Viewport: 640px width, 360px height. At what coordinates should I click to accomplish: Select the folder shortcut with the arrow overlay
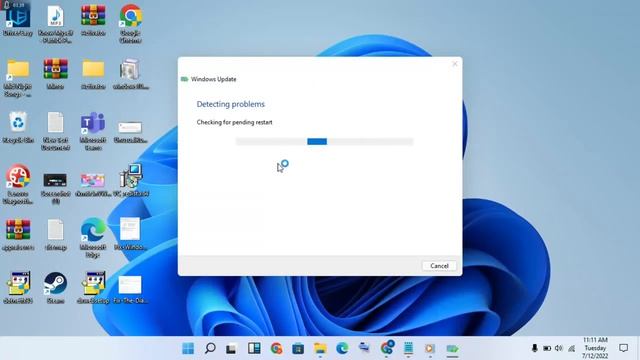18,78
